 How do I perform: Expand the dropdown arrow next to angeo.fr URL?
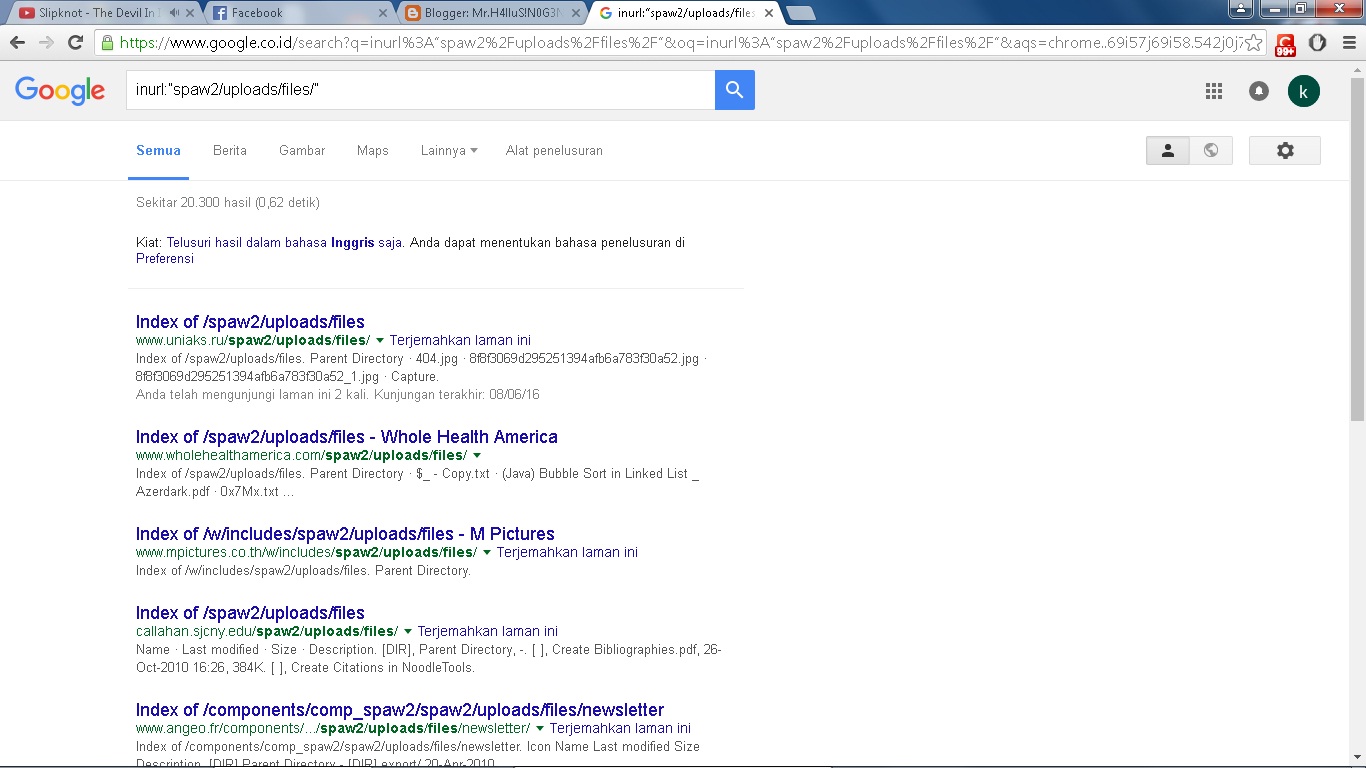(540, 729)
